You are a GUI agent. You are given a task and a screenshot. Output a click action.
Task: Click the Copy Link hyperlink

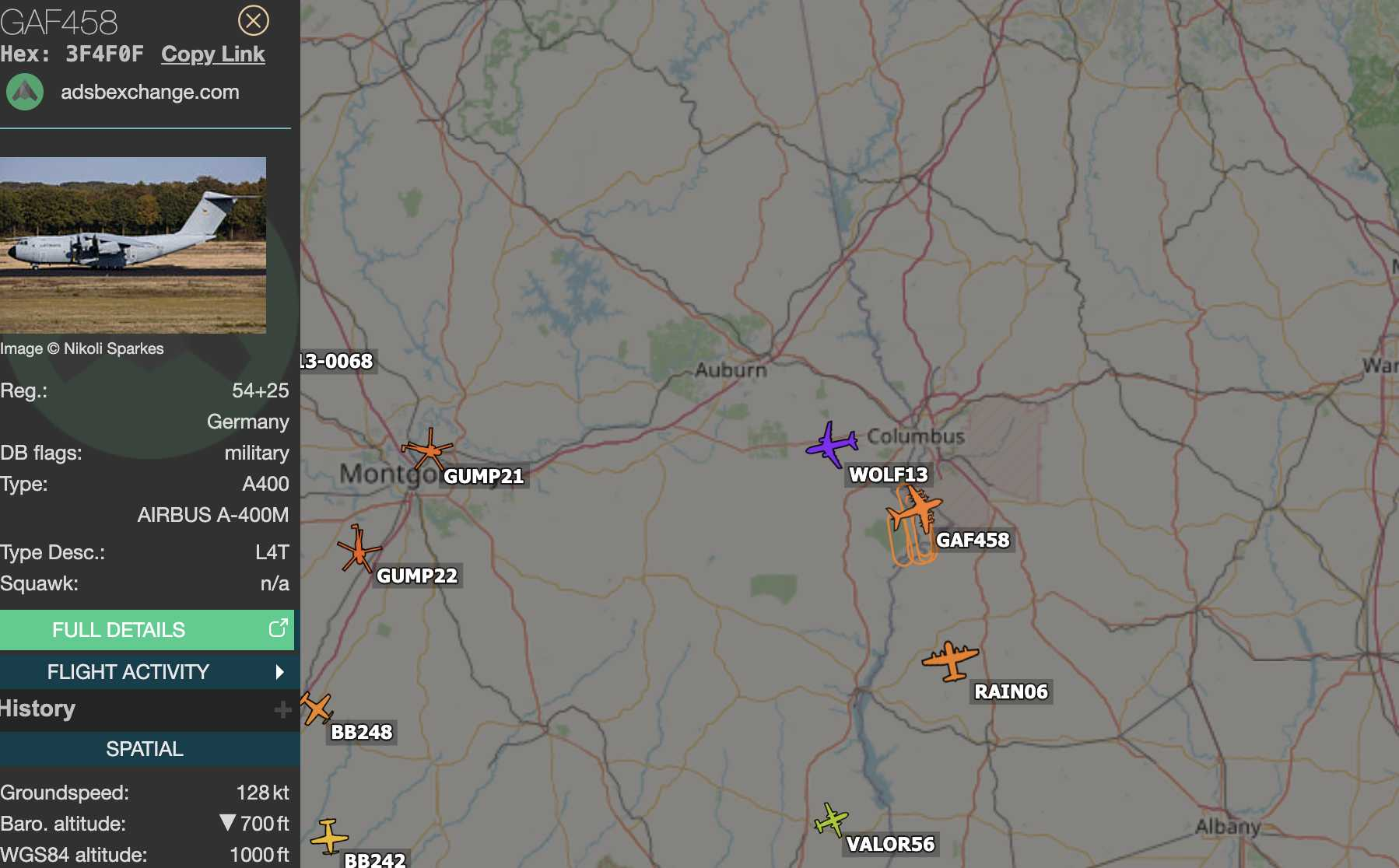[213, 54]
